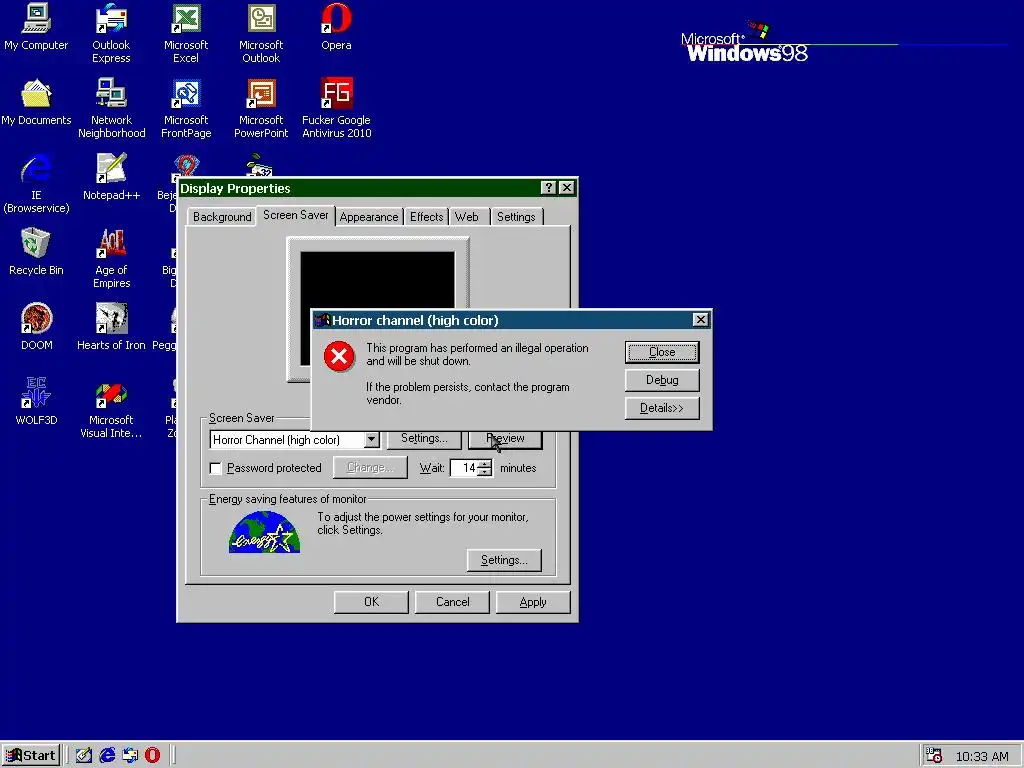Select the Screen Saver tab
The image size is (1024, 768).
point(296,215)
